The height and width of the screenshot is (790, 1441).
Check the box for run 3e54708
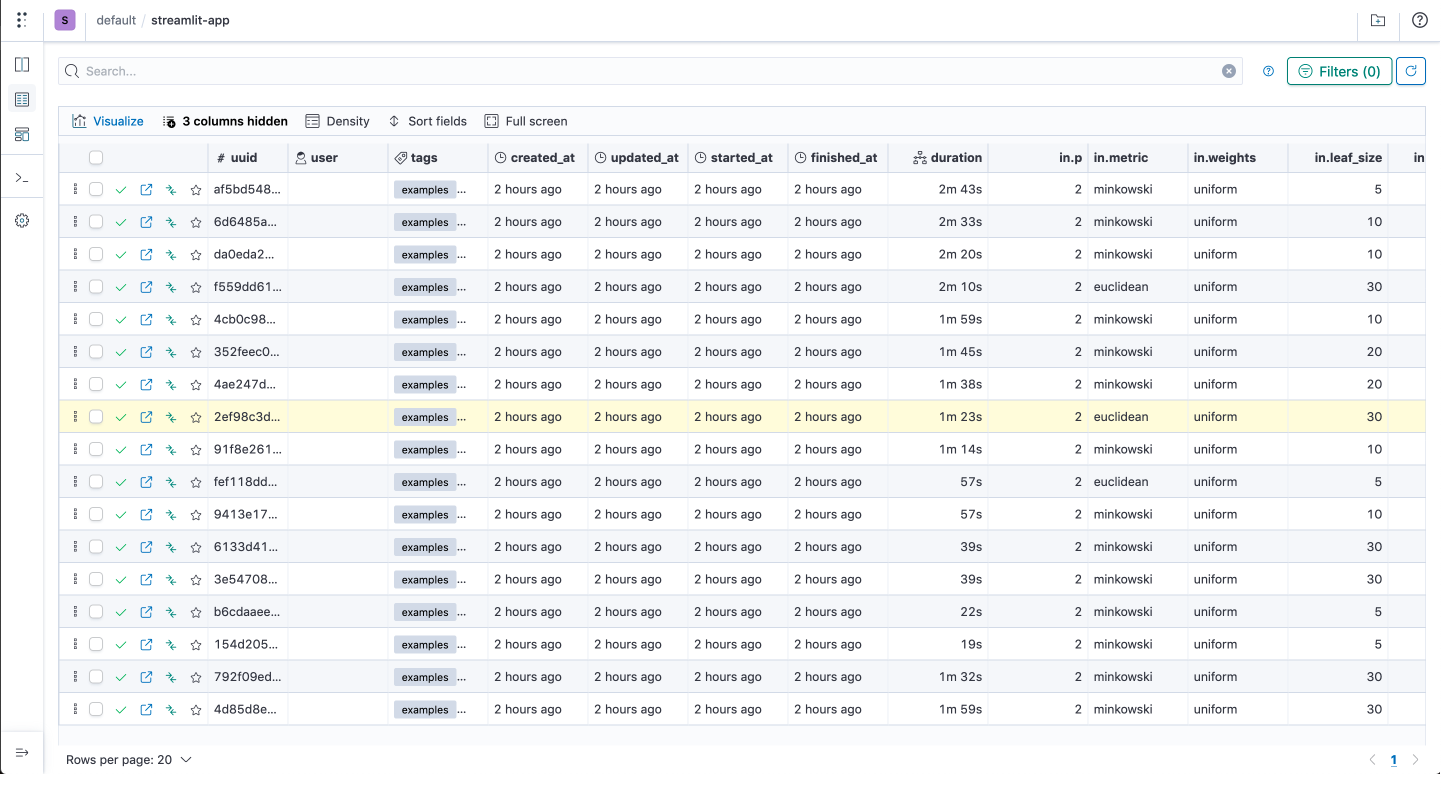[x=96, y=579]
